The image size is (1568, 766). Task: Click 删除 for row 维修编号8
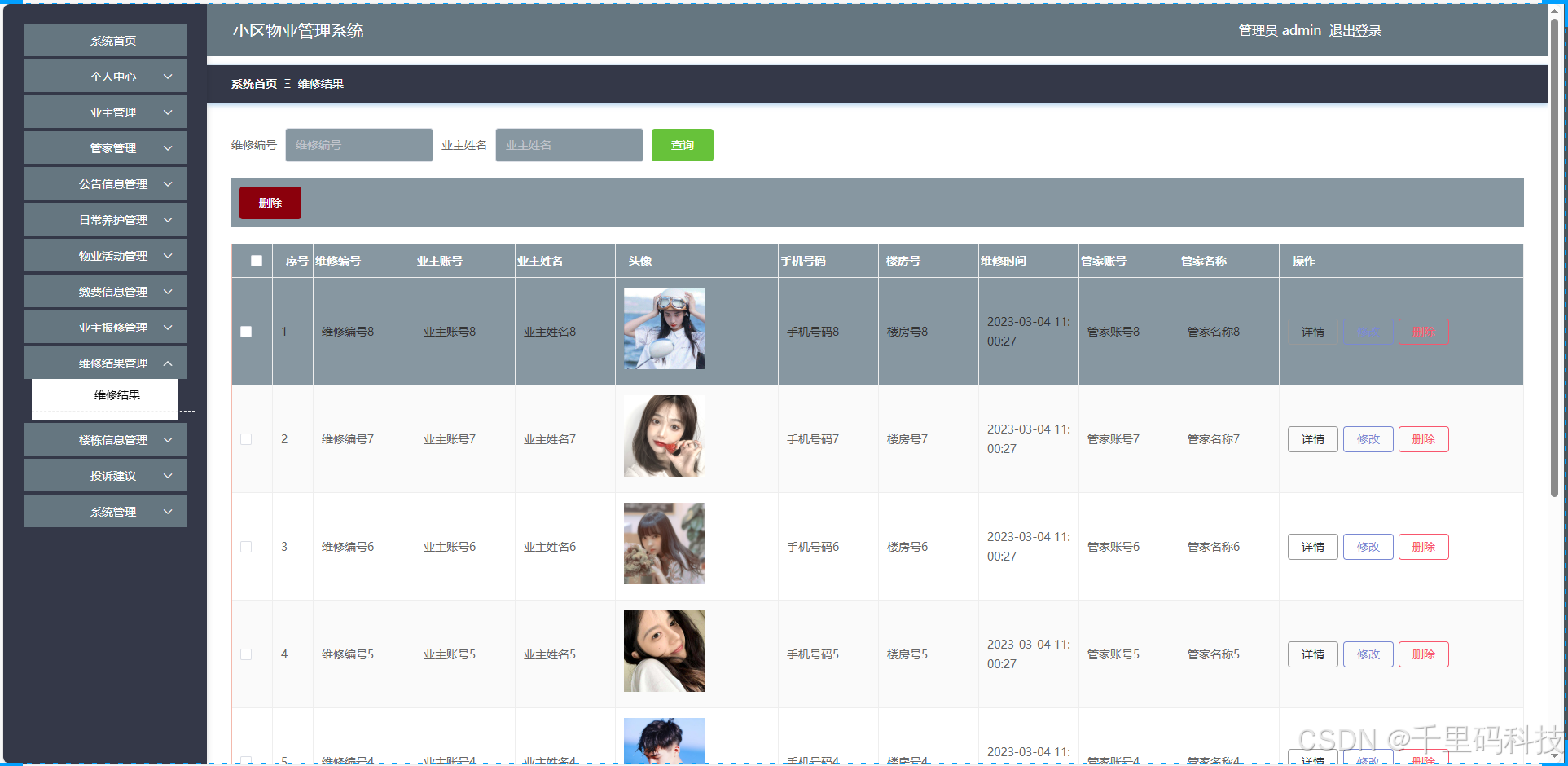[1424, 332]
